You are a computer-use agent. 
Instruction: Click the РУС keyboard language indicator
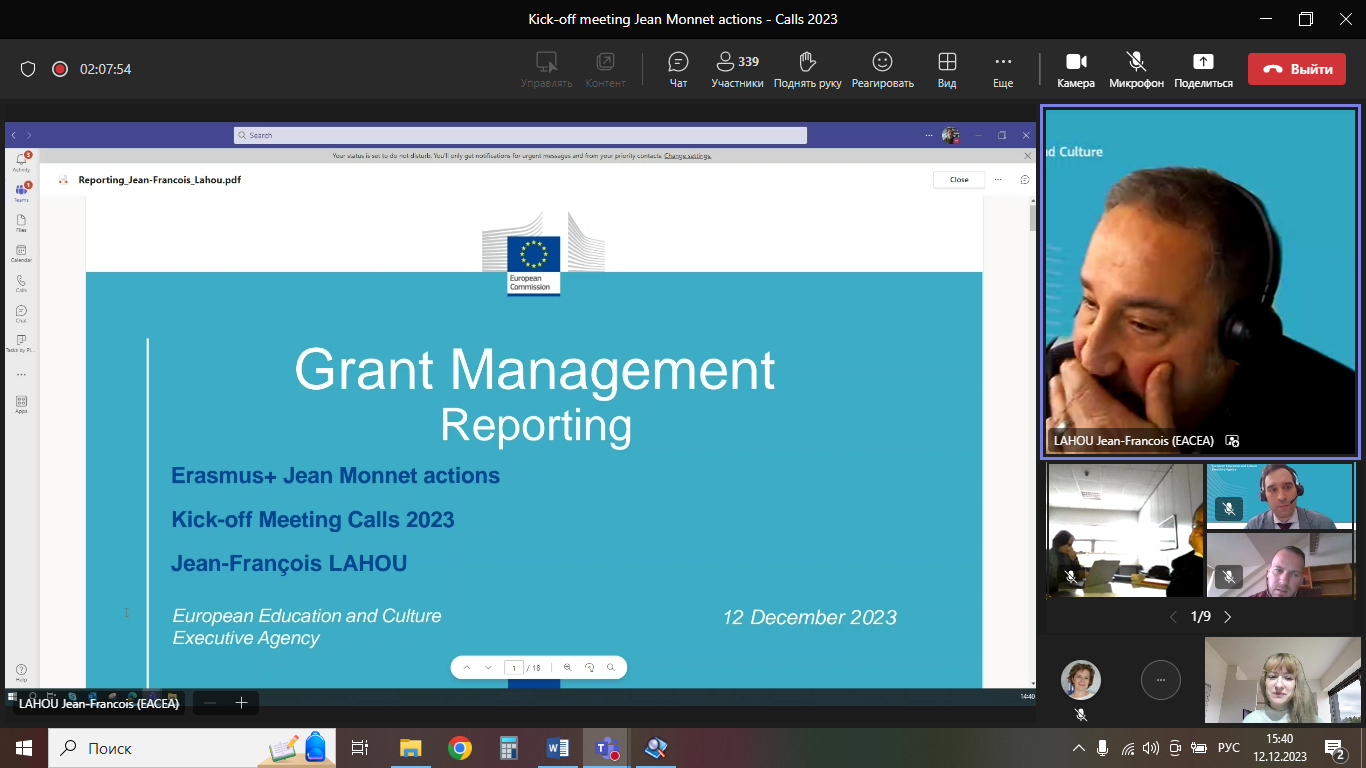(x=1229, y=748)
